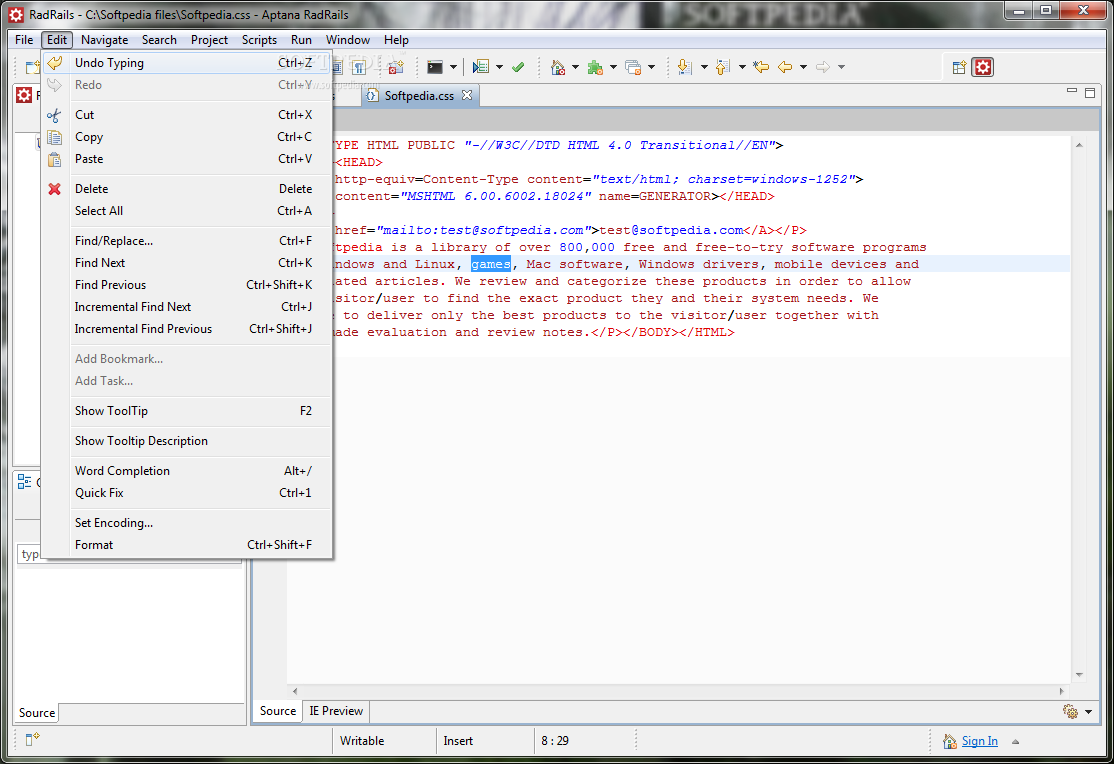Click the RadRails perspective gear icon

pyautogui.click(x=983, y=68)
